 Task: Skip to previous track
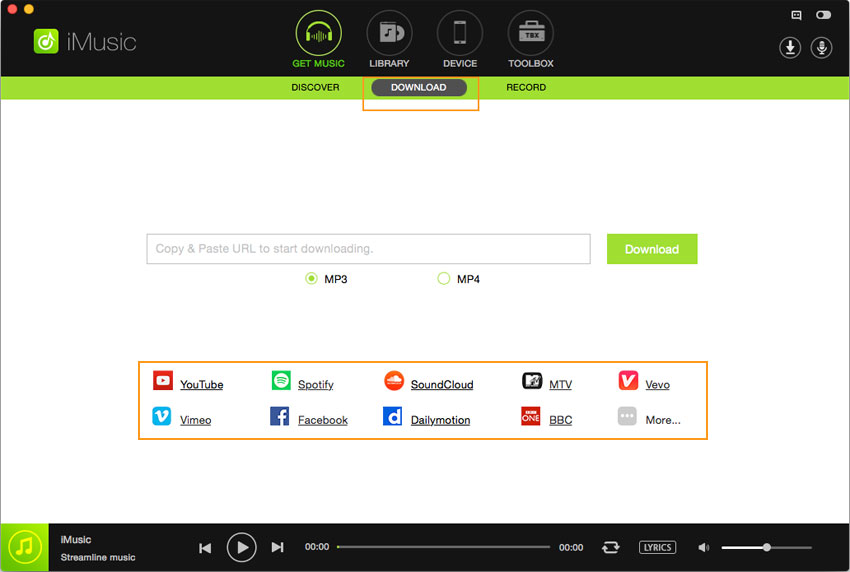[x=205, y=548]
